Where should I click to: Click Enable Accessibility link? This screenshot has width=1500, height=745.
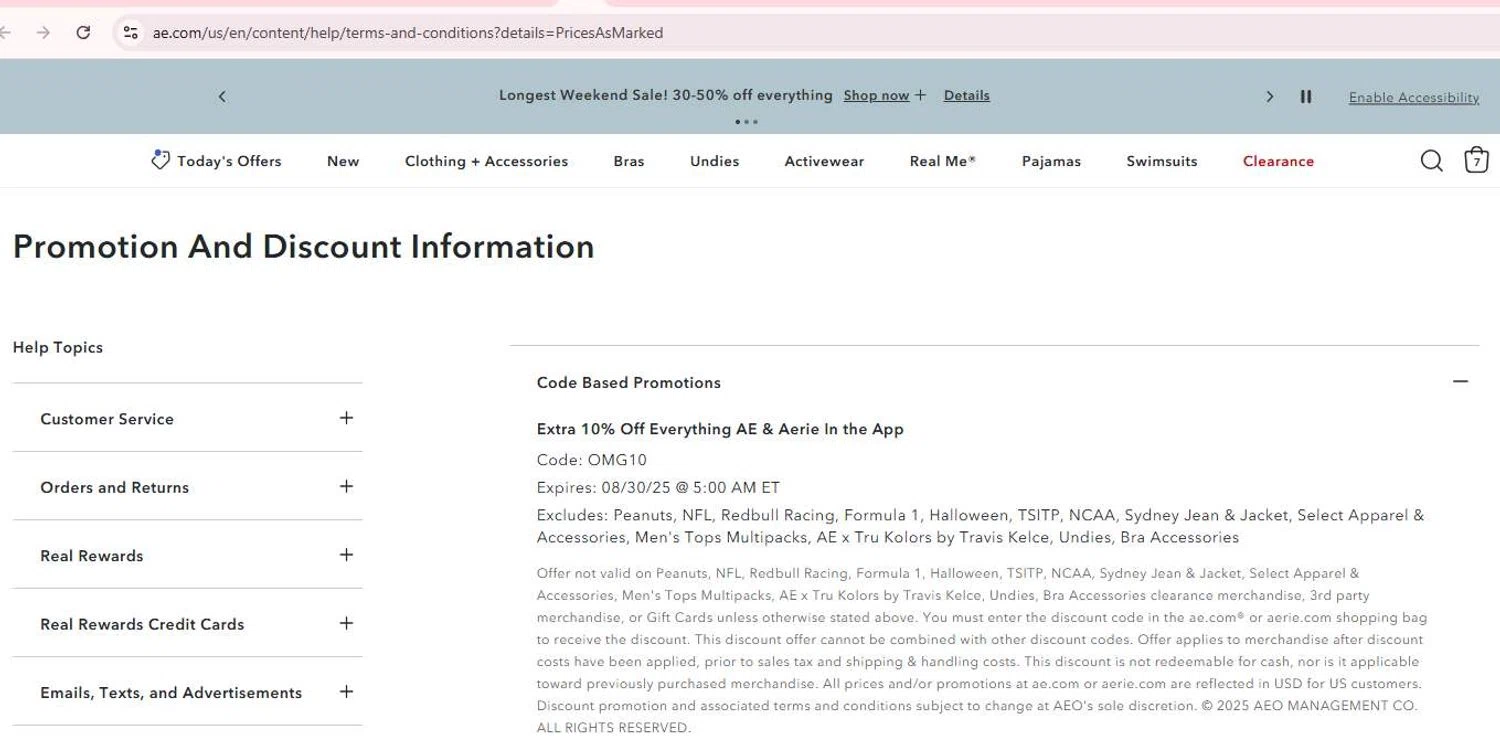(1414, 97)
